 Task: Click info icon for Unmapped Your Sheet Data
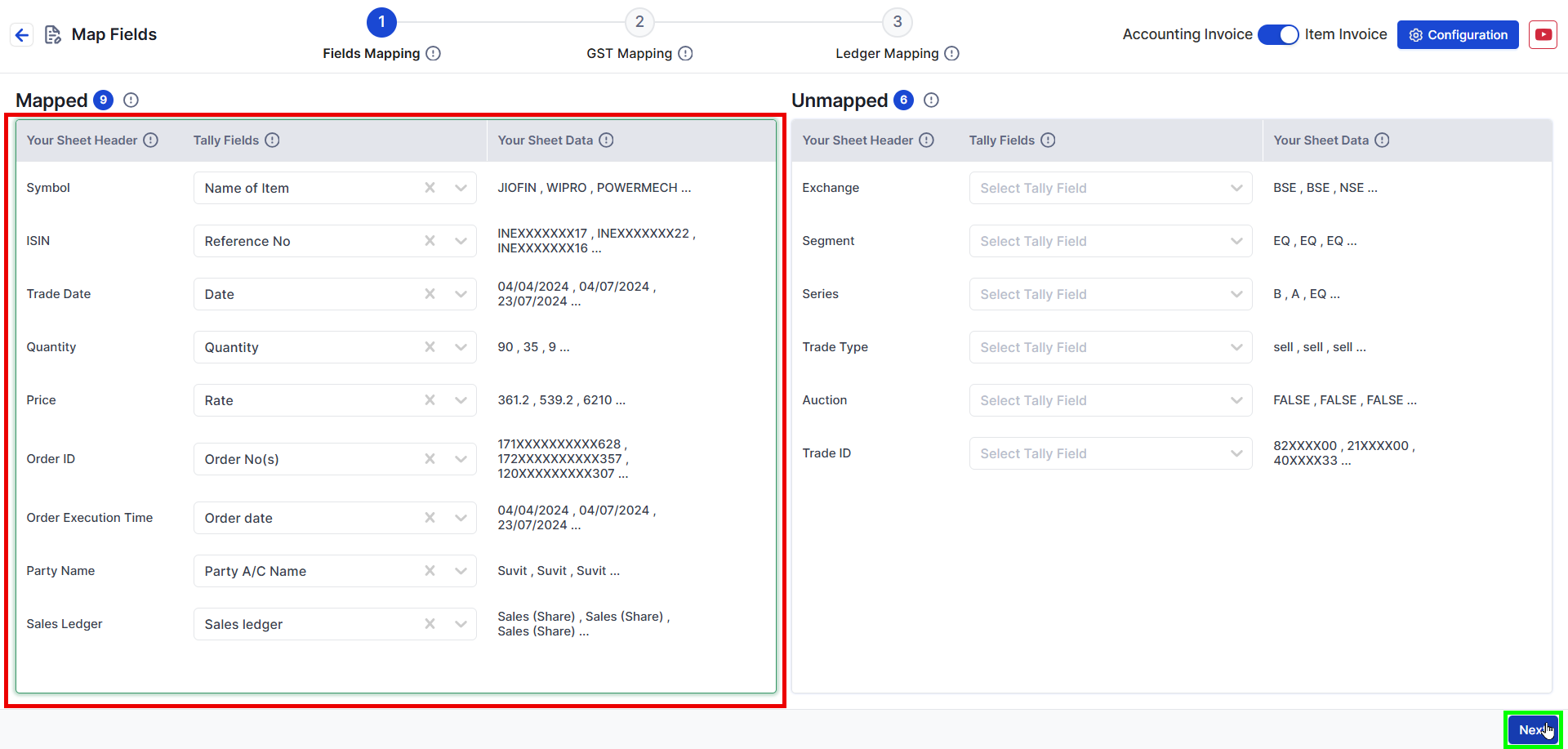(1382, 140)
